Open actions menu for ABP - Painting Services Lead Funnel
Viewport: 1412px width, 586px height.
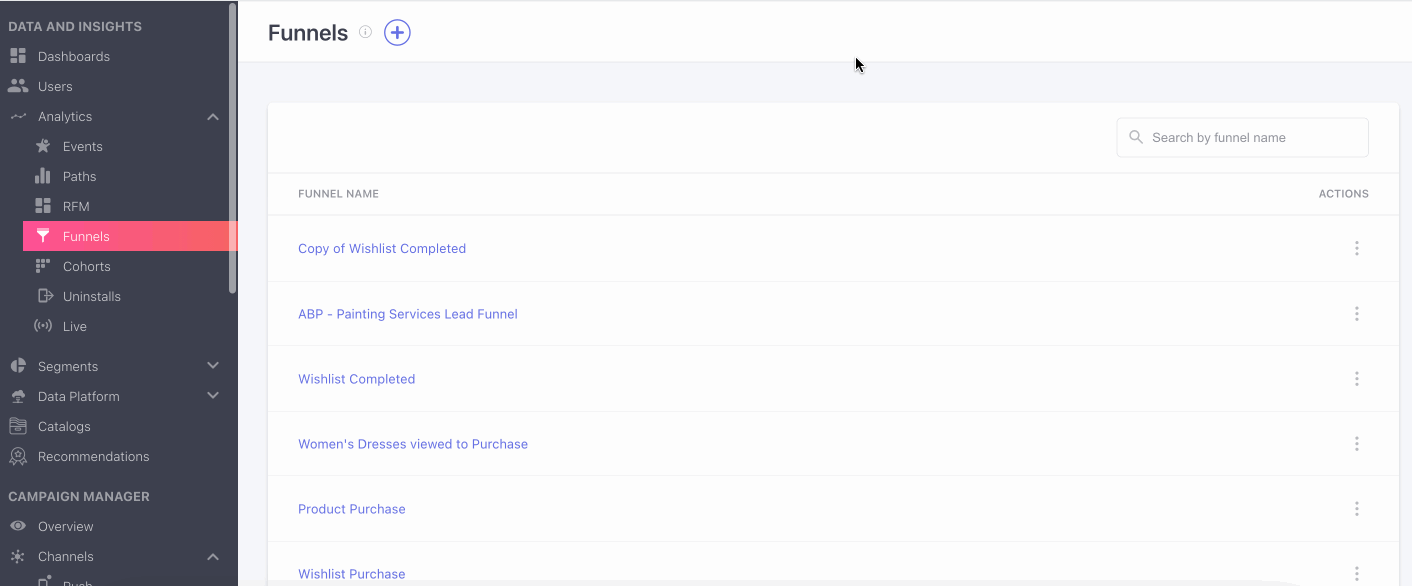(1356, 314)
